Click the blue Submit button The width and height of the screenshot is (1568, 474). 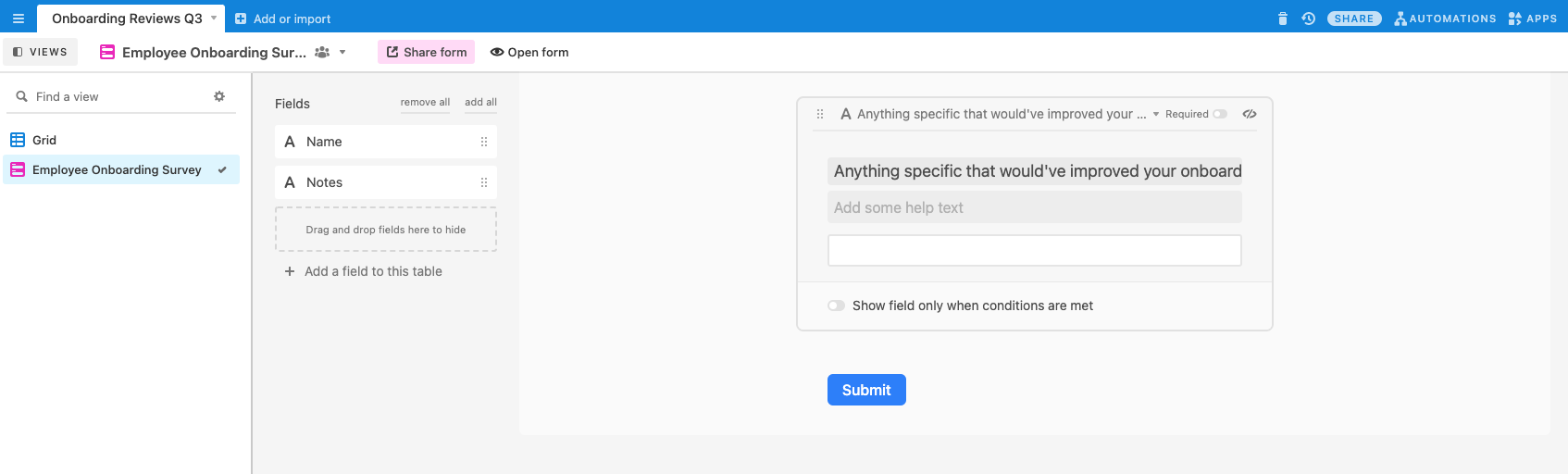point(866,390)
